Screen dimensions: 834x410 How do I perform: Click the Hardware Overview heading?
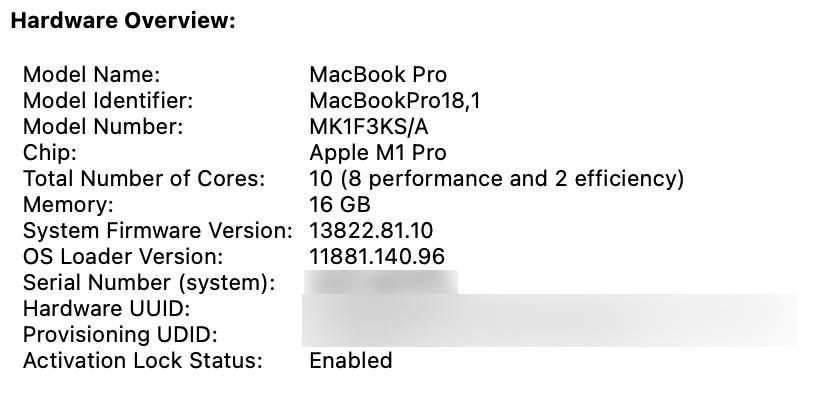click(123, 22)
